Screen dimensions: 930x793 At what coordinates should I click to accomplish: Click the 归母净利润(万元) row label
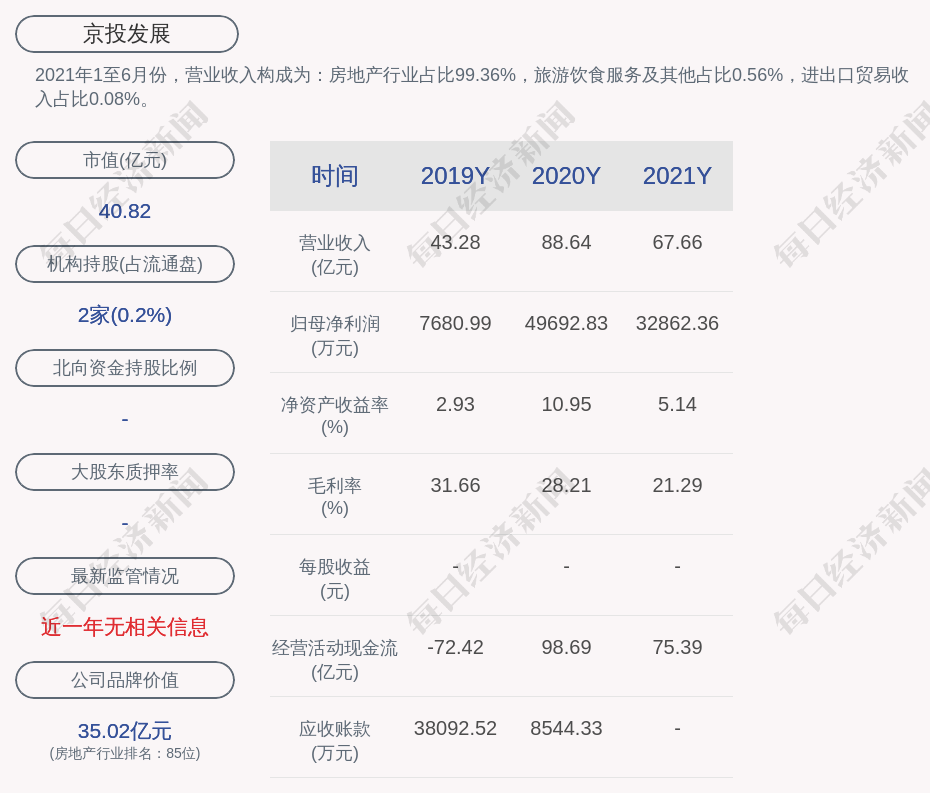coord(335,336)
